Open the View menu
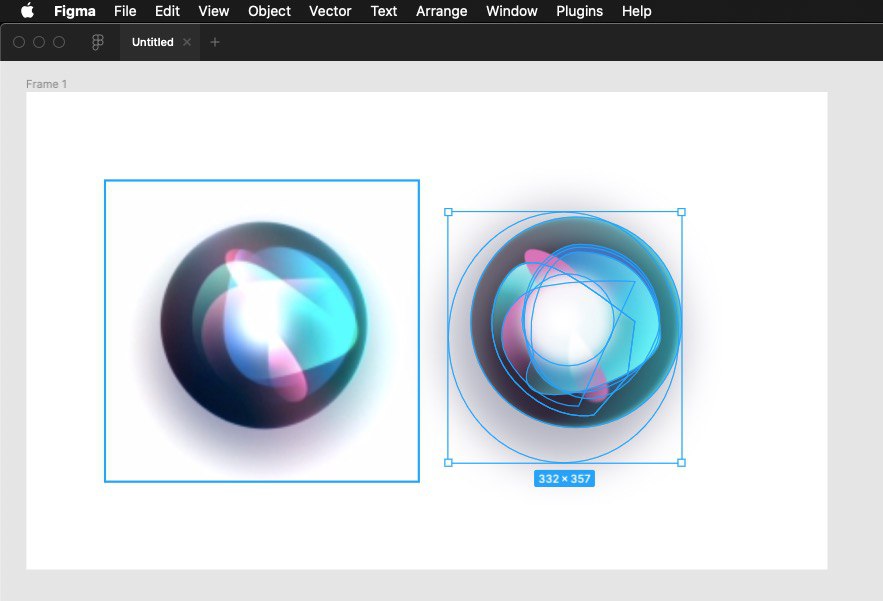Image resolution: width=883 pixels, height=601 pixels. pos(213,11)
